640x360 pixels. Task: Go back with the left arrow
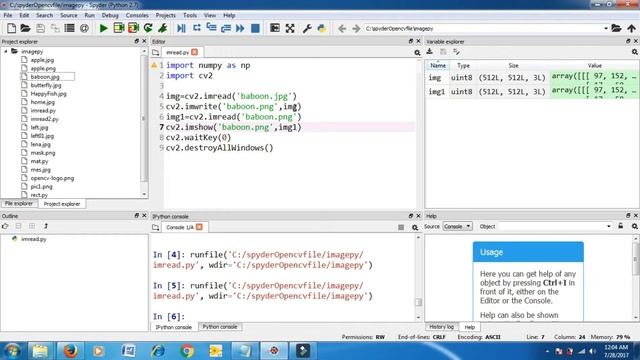click(342, 28)
